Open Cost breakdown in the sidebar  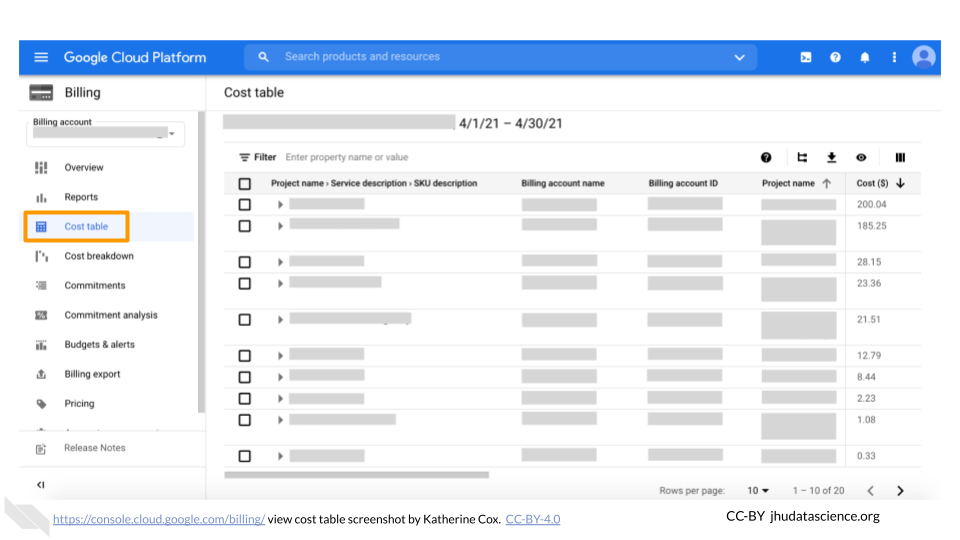[99, 256]
